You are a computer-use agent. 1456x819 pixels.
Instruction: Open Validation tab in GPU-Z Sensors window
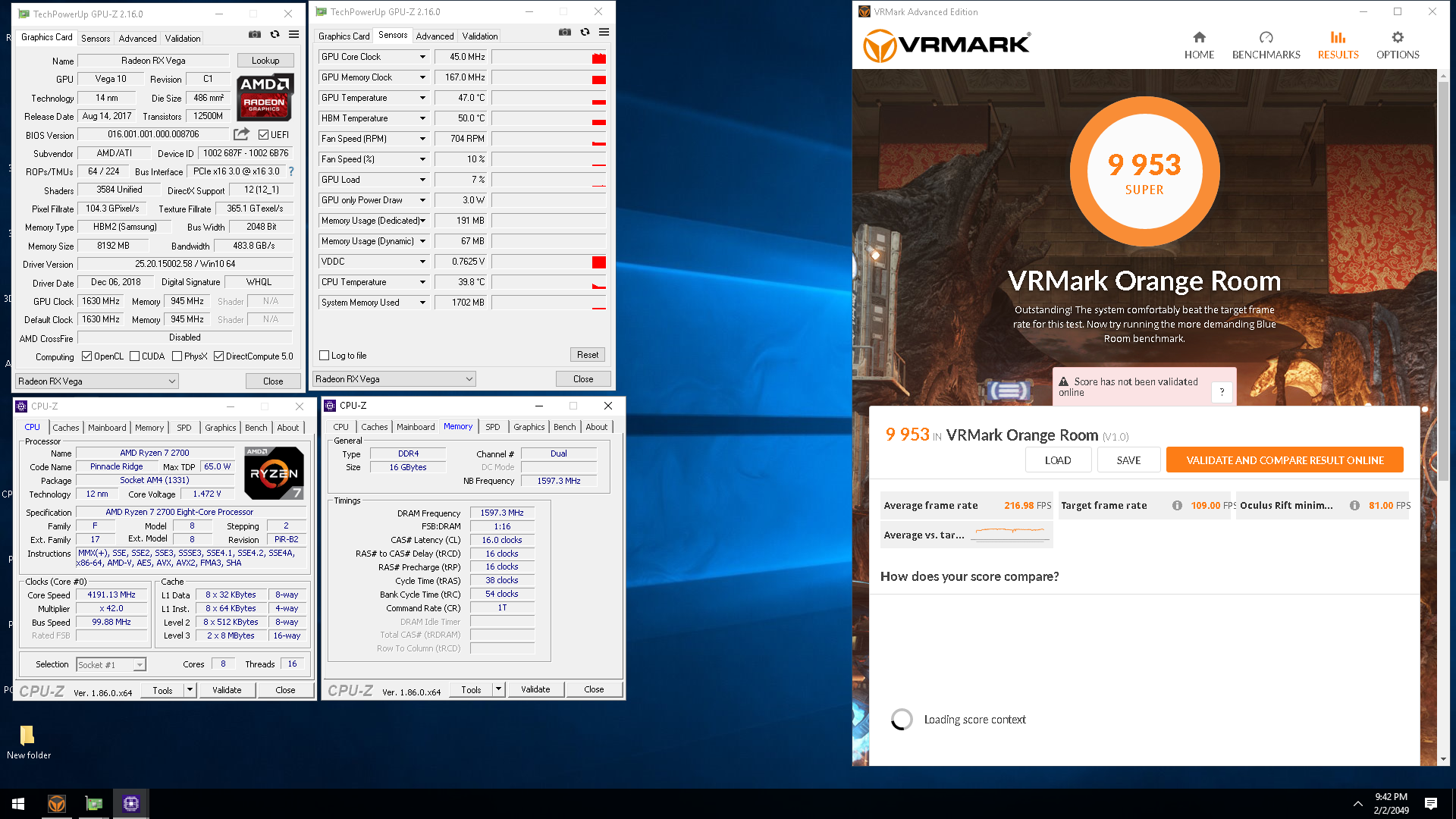tap(480, 36)
